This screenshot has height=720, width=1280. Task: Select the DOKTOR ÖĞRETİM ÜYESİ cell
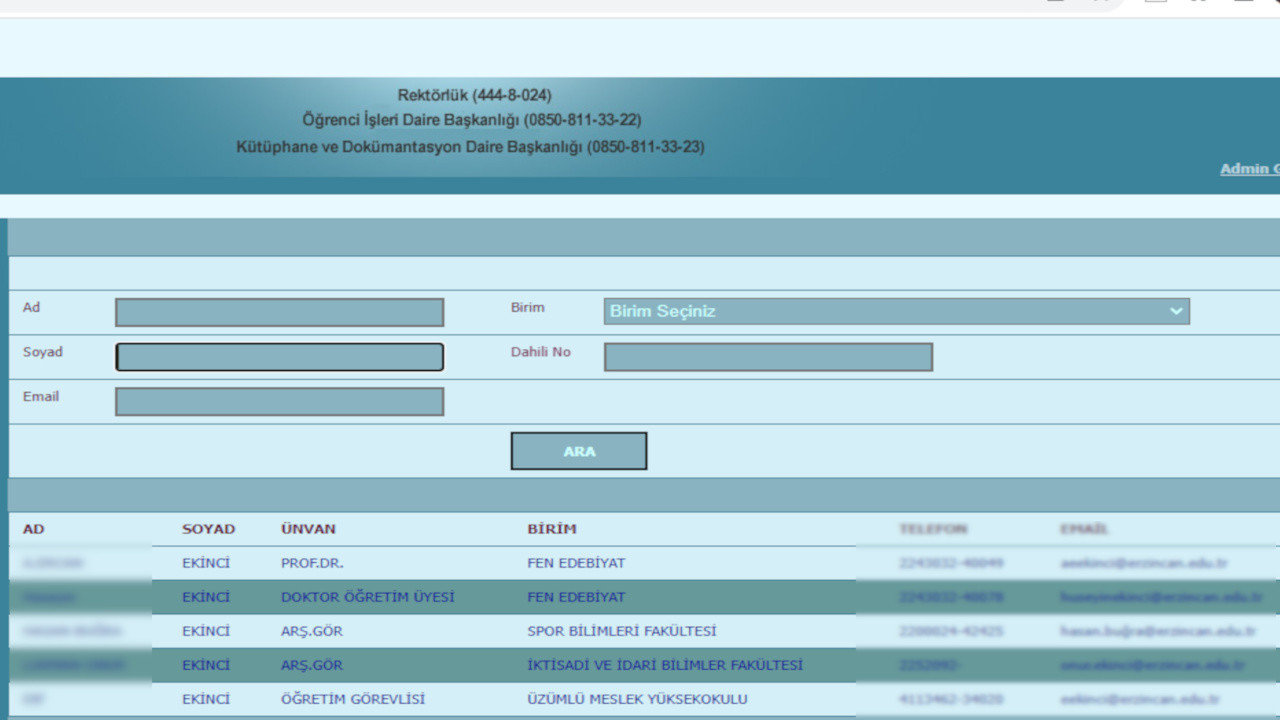(x=367, y=597)
